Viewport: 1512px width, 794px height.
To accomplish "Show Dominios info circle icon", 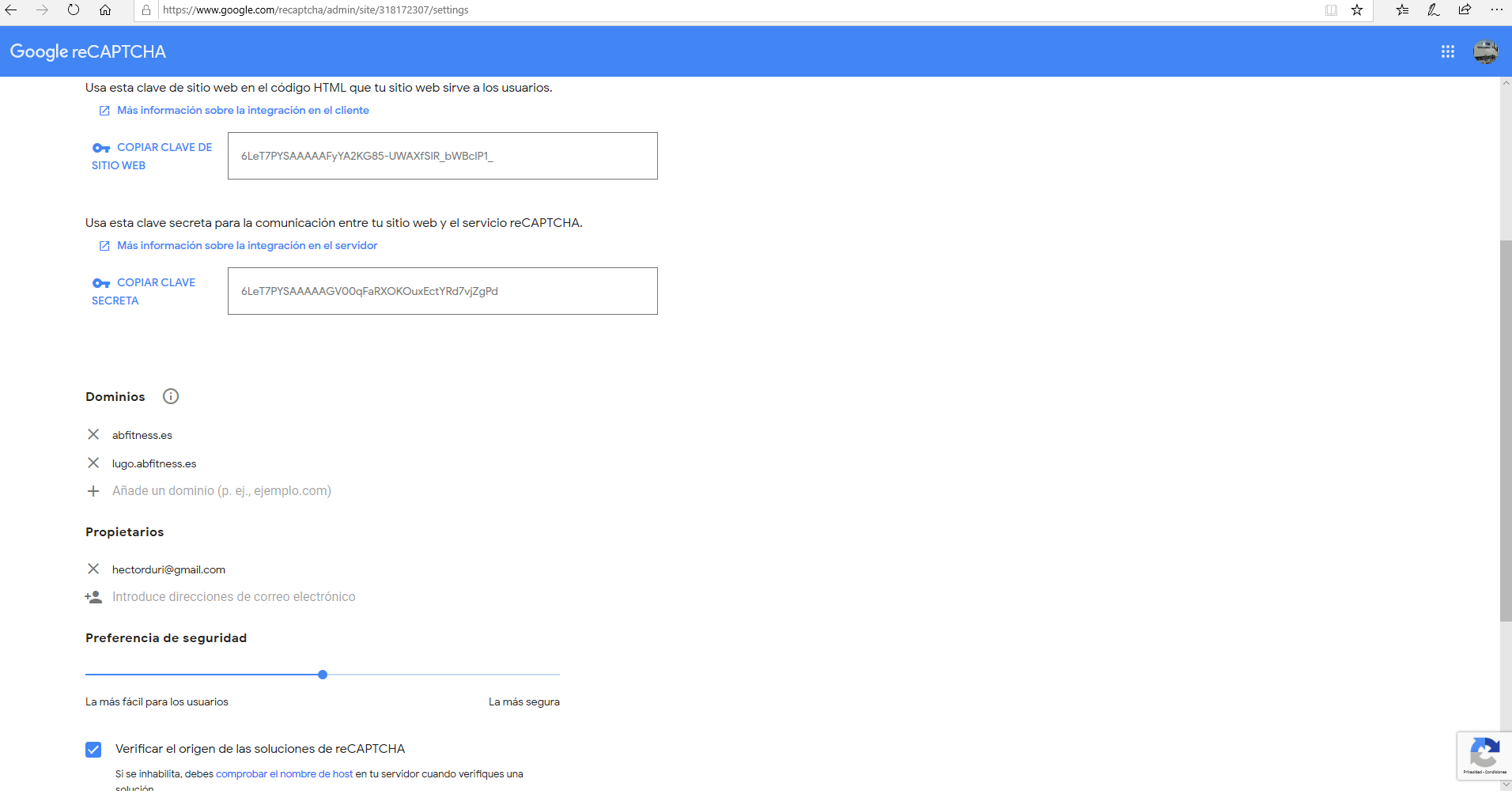I will [171, 396].
